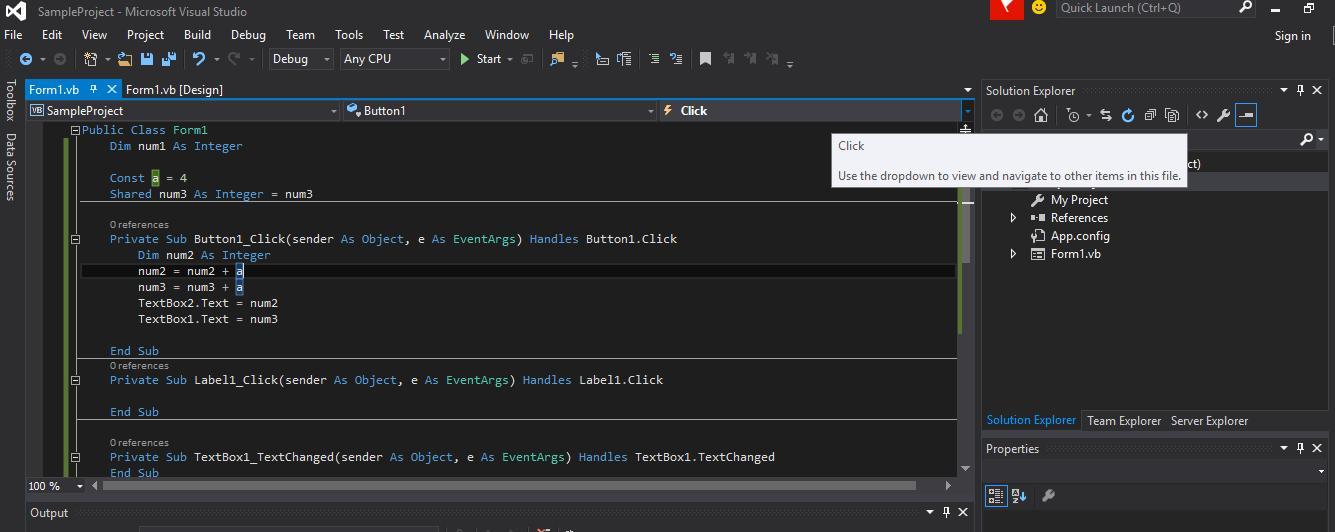Click the bookmark icon in the toolbar
1335x532 pixels.
(x=705, y=59)
